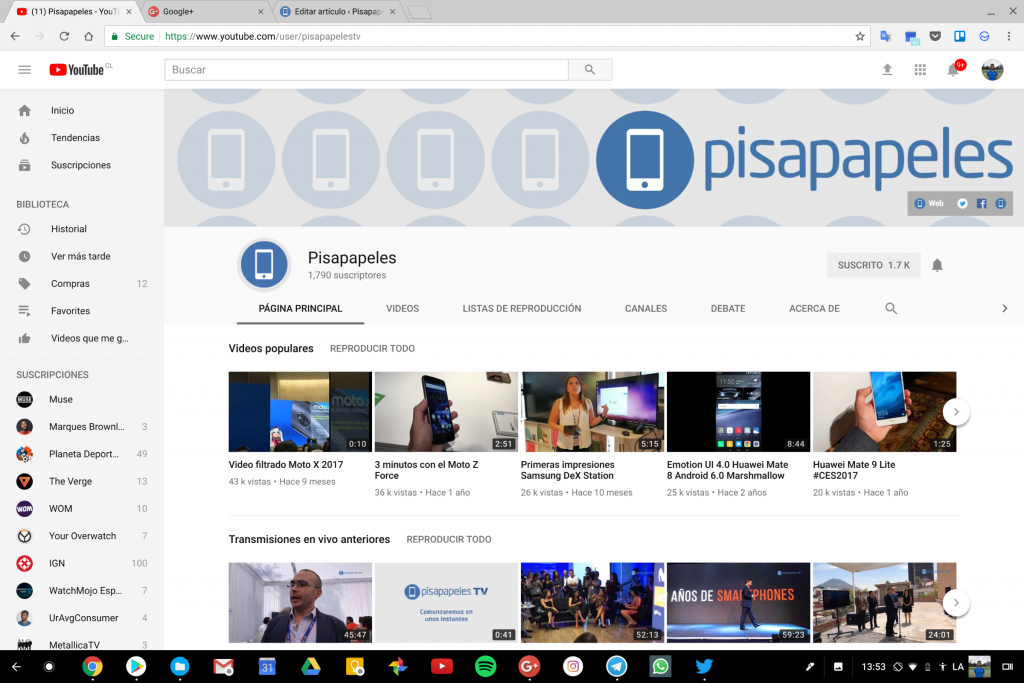Click the address bar URL
Viewport: 1024px width, 683px height.
pos(263,37)
